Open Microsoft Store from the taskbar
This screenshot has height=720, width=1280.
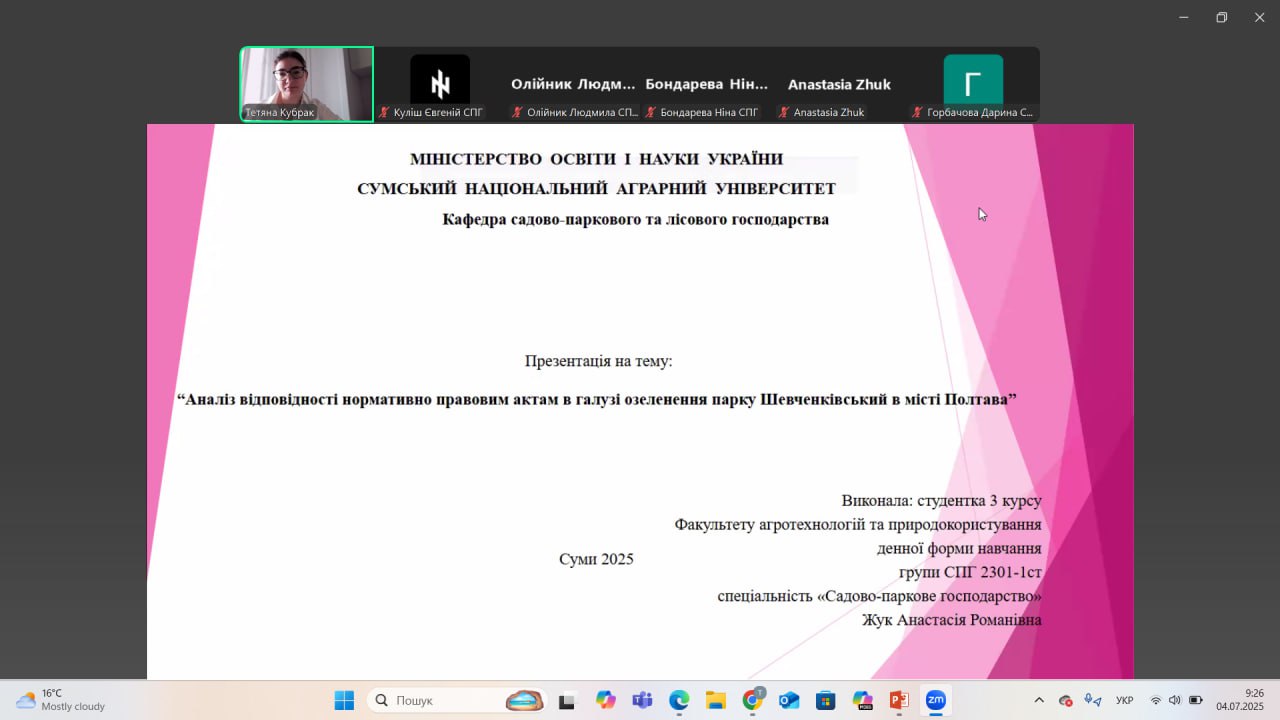tap(825, 701)
